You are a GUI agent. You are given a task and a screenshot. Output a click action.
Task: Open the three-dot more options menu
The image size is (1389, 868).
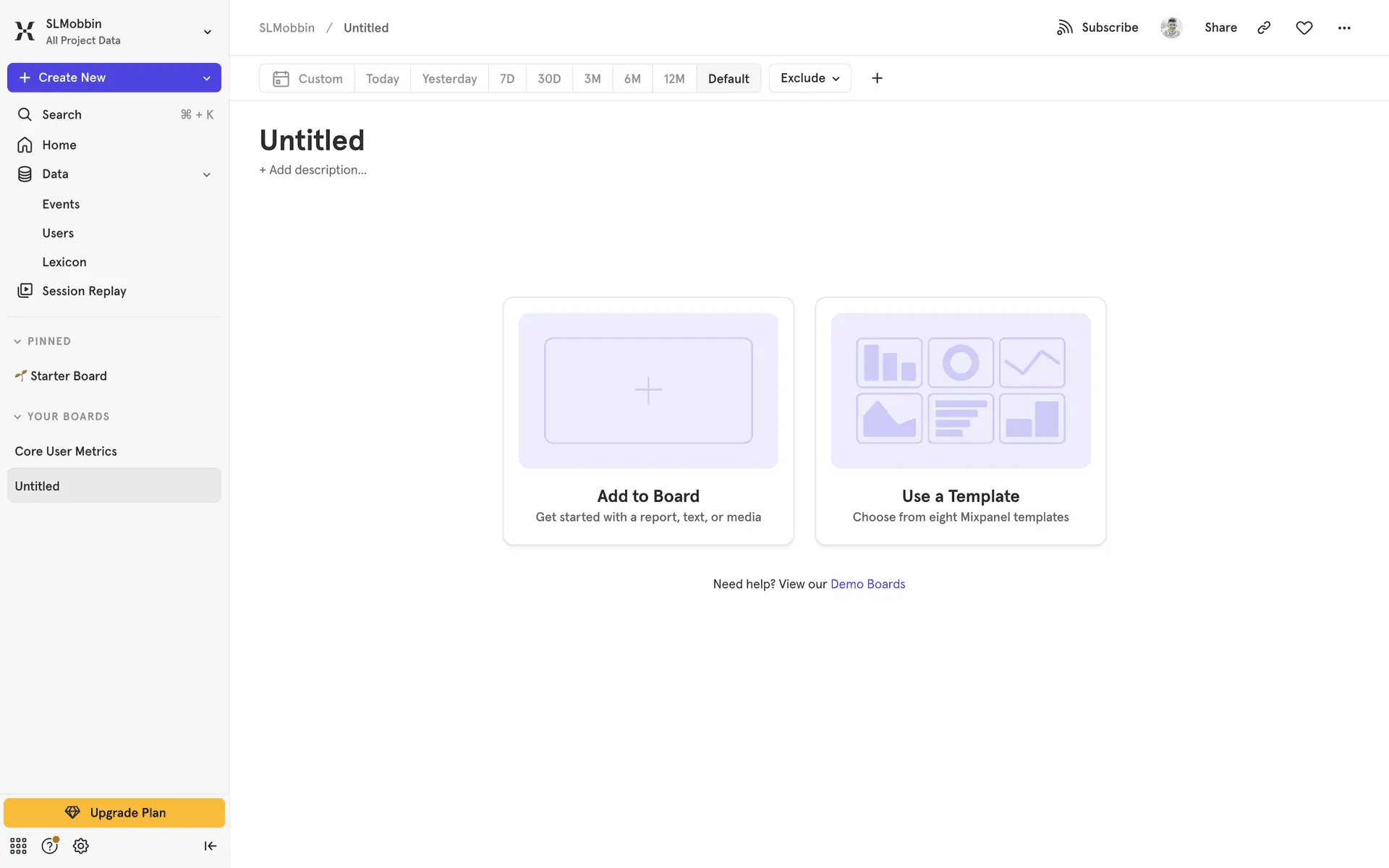1344,27
